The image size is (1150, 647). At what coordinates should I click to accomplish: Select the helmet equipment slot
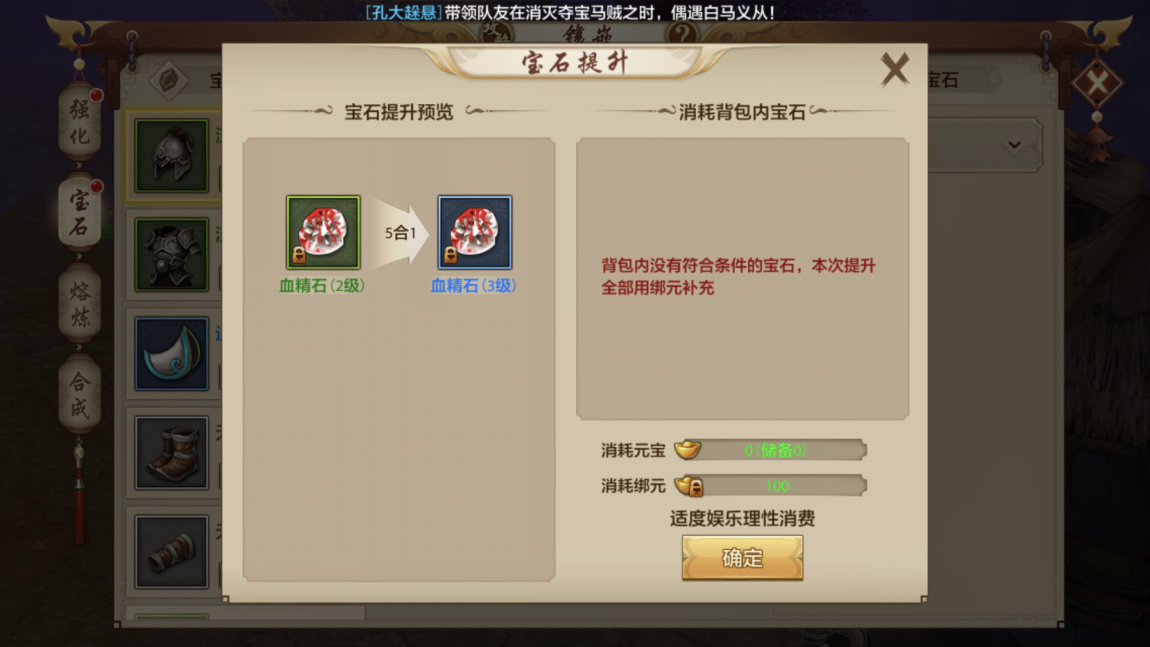click(172, 156)
